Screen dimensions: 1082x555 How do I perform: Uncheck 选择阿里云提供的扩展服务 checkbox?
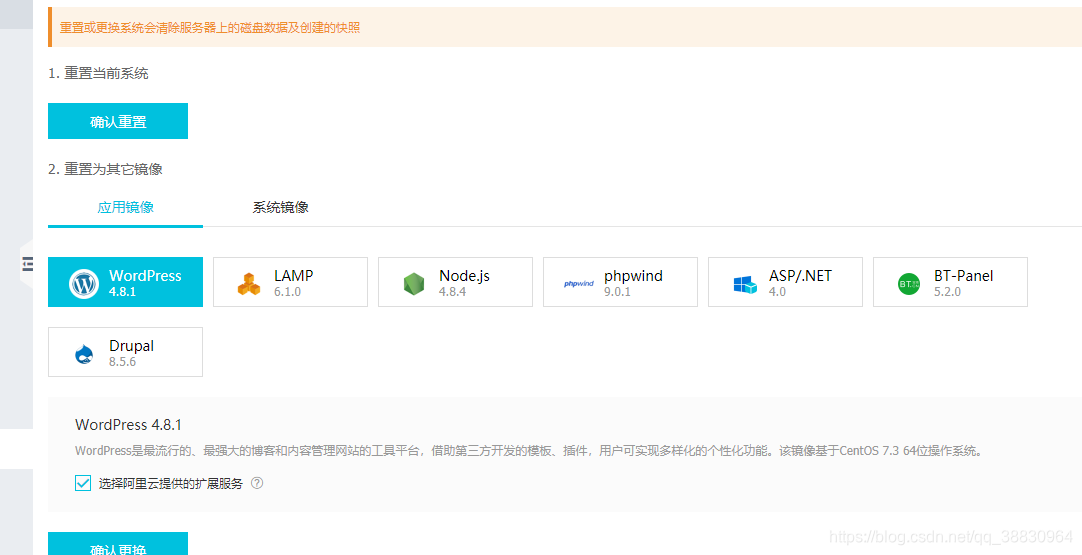tap(83, 483)
